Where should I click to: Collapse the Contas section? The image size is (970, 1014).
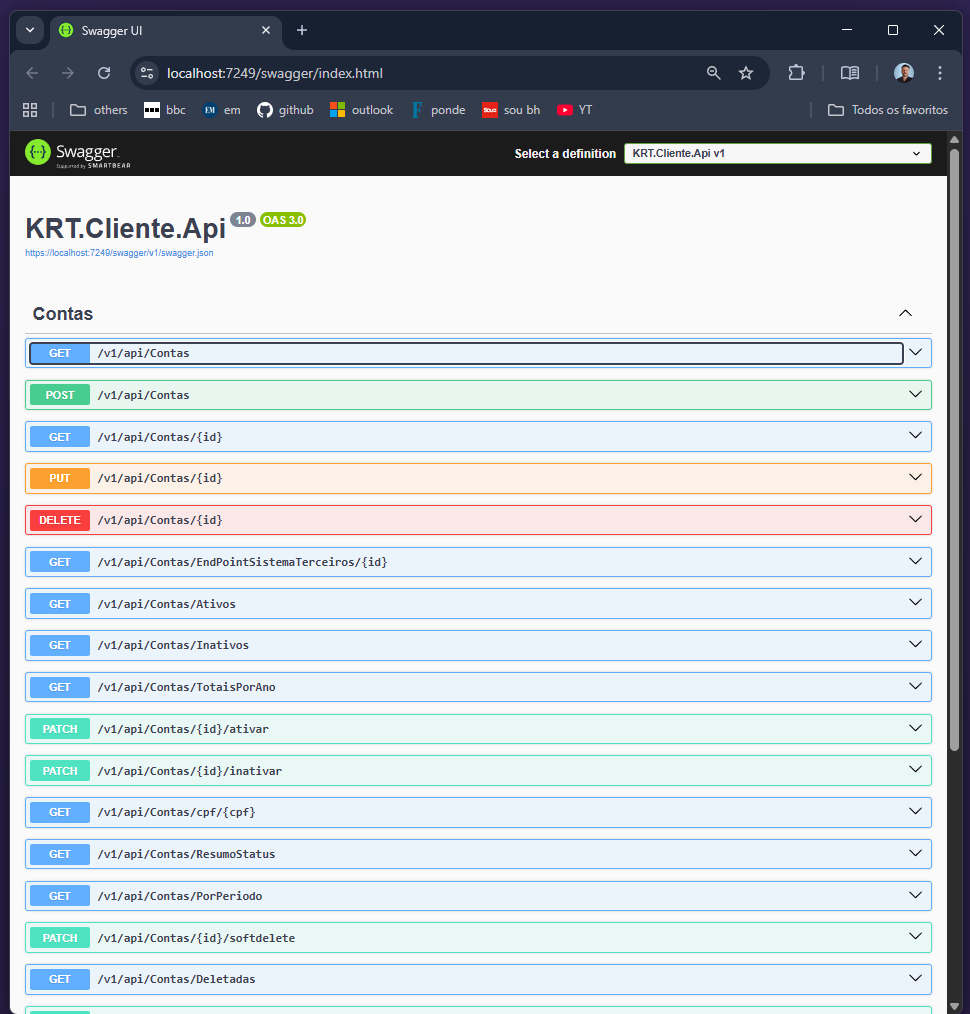(905, 314)
